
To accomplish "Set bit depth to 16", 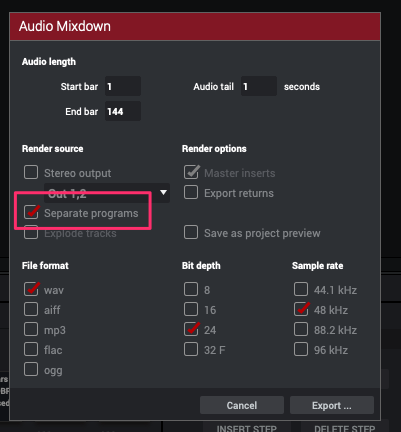I will (191, 309).
